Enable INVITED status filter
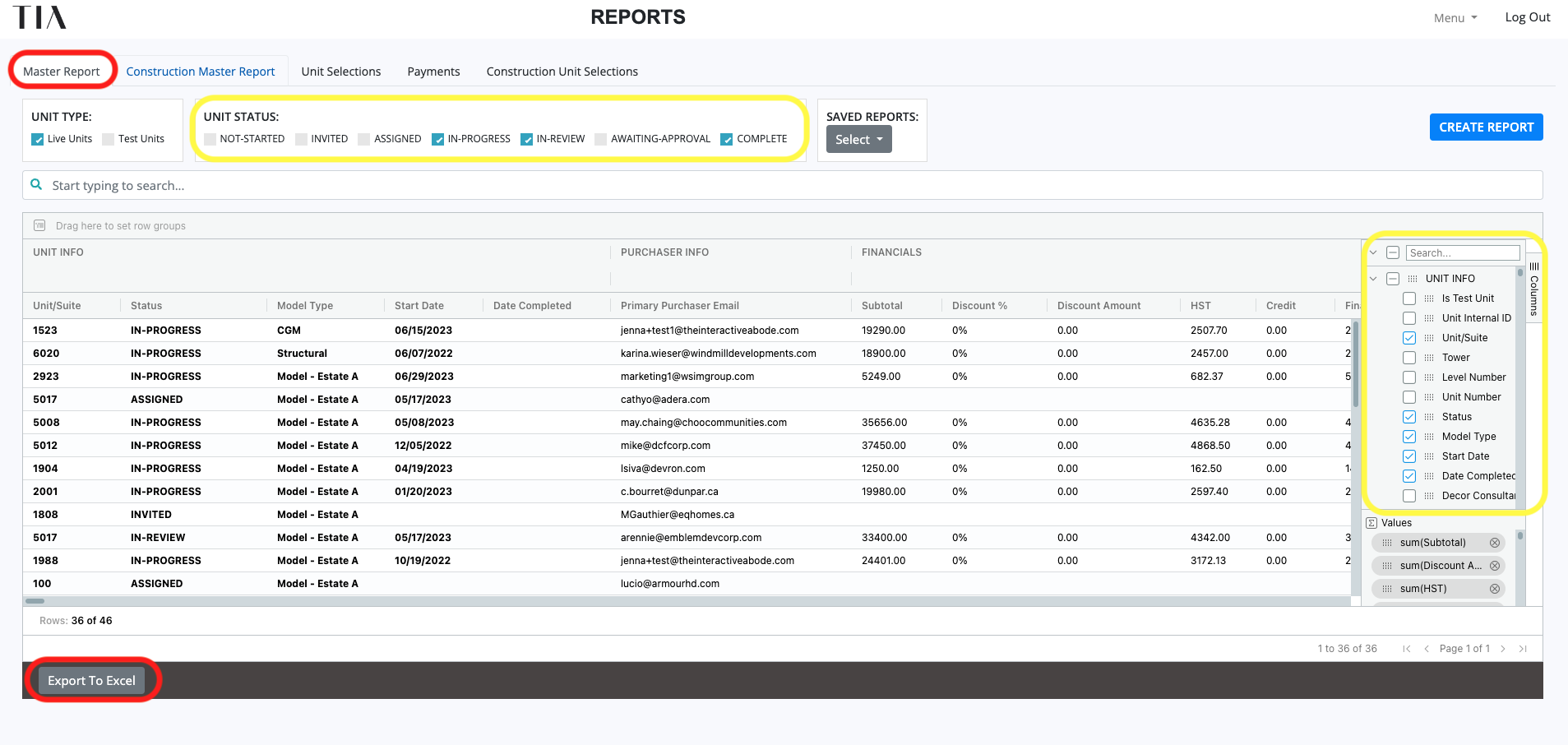This screenshot has width=1568, height=745. coord(301,139)
